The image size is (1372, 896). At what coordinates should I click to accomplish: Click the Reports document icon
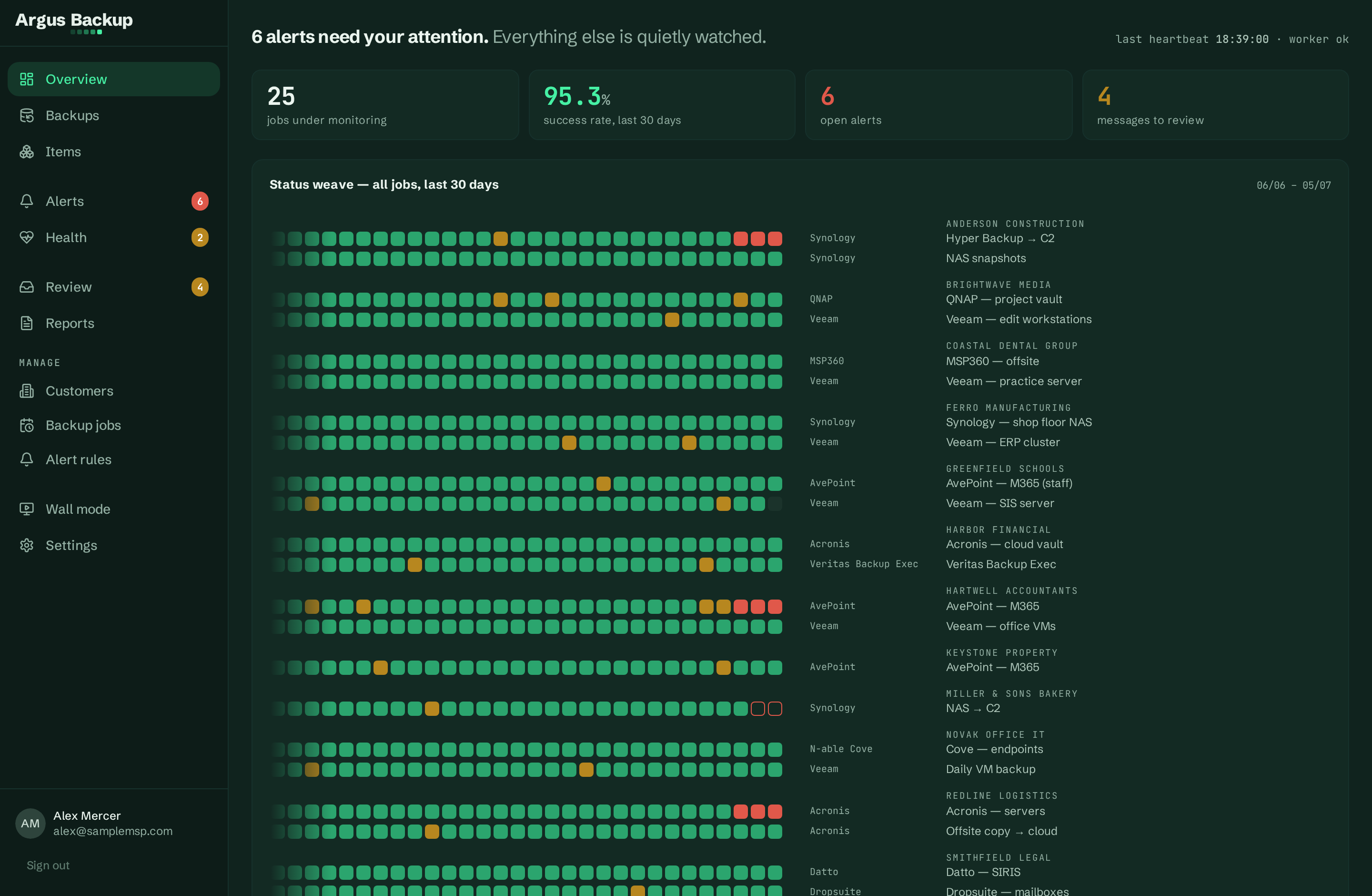pyautogui.click(x=27, y=324)
